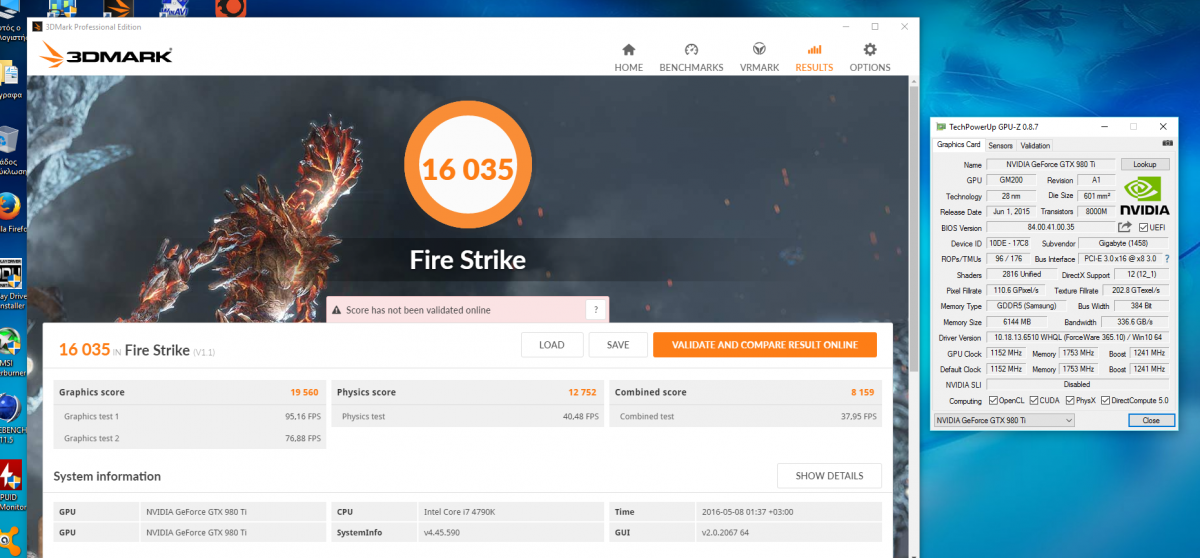Click the warning triangle in the validation notice
The width and height of the screenshot is (1200, 558).
click(x=337, y=310)
